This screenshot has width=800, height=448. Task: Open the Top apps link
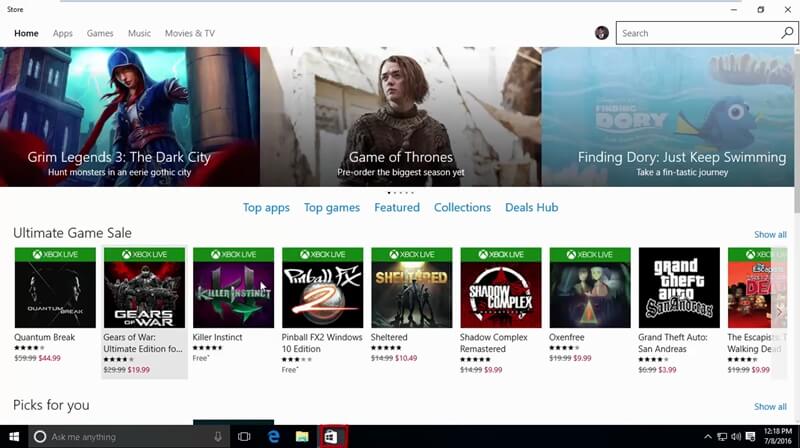coord(266,208)
